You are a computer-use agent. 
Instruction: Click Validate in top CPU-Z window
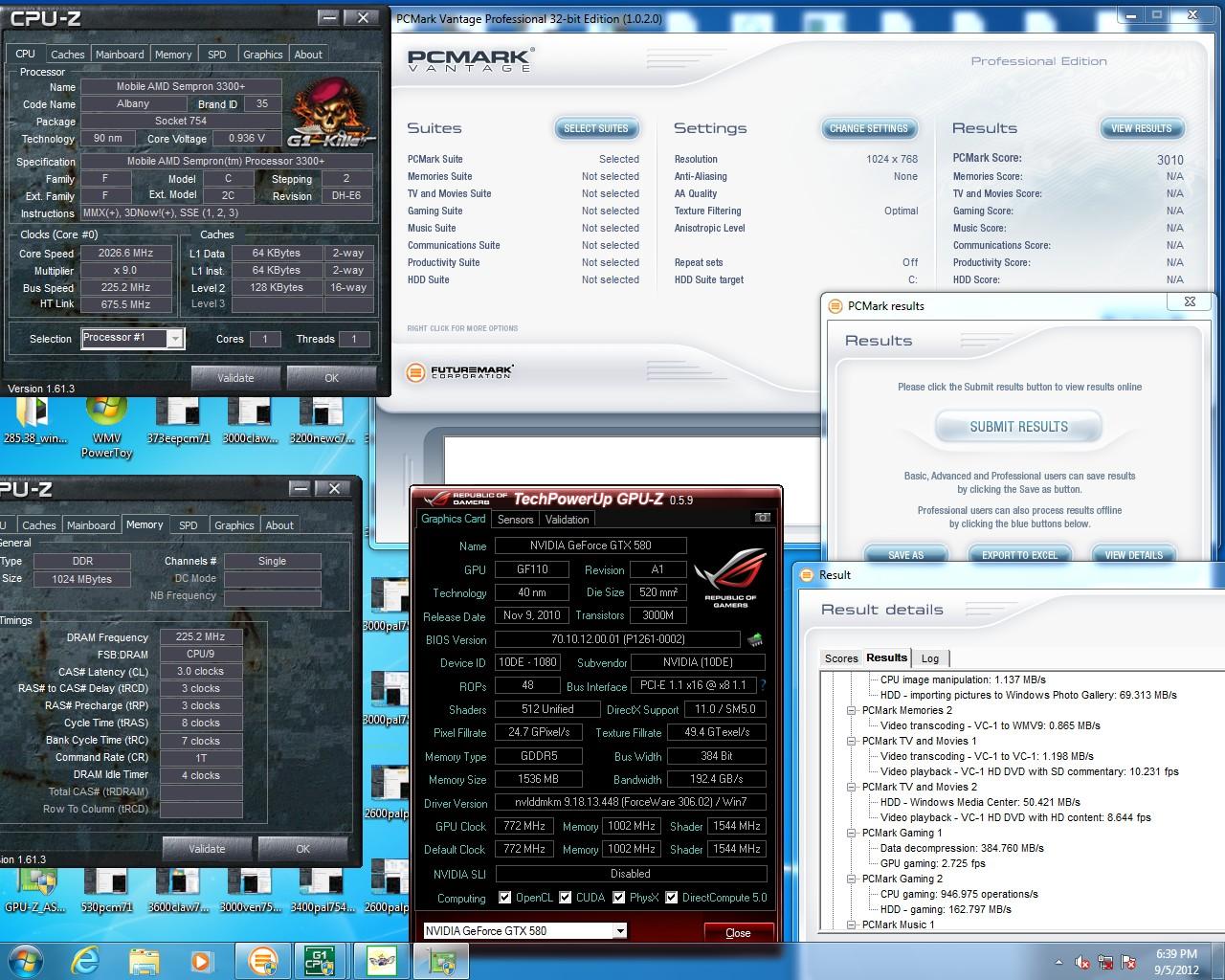(x=235, y=377)
